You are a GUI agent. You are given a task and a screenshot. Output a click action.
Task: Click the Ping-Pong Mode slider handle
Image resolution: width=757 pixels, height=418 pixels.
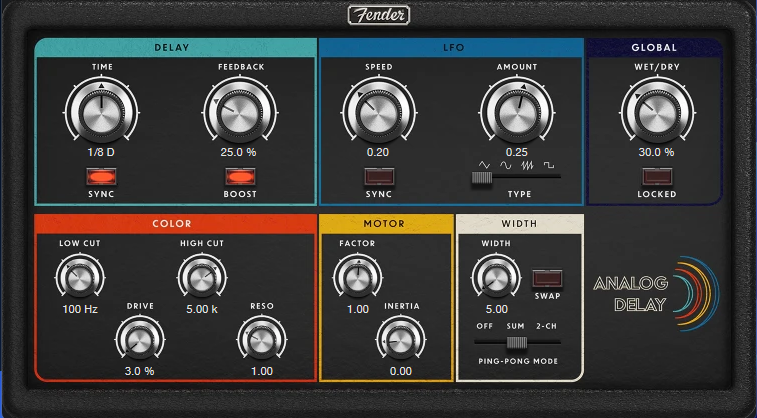point(517,342)
